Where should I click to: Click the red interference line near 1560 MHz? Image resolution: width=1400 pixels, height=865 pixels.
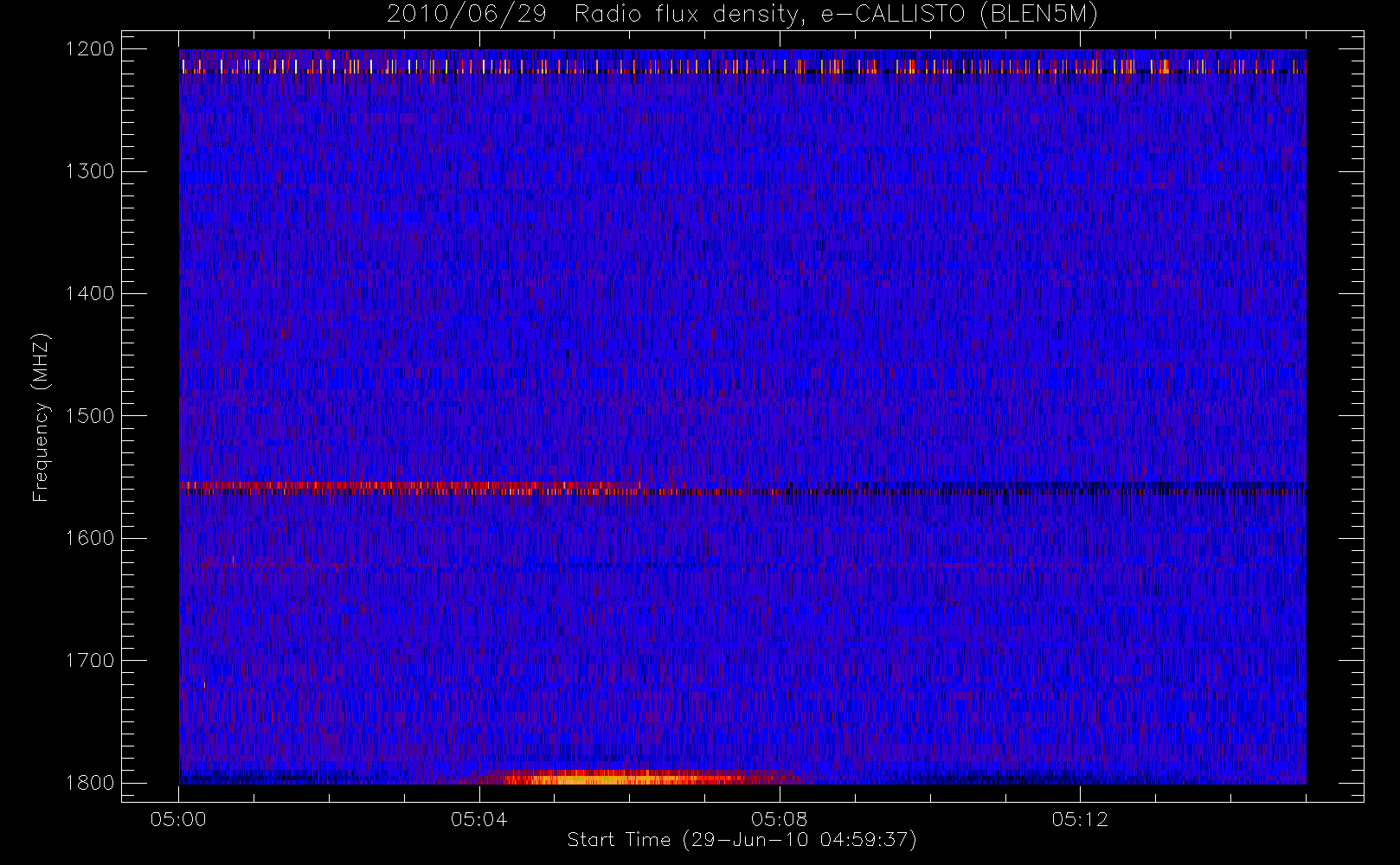click(411, 487)
